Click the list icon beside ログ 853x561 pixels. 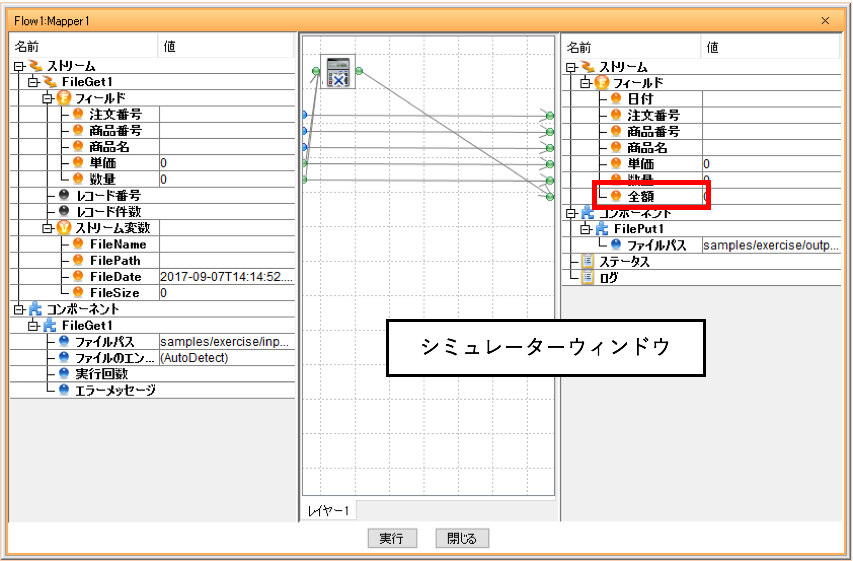pyautogui.click(x=588, y=278)
